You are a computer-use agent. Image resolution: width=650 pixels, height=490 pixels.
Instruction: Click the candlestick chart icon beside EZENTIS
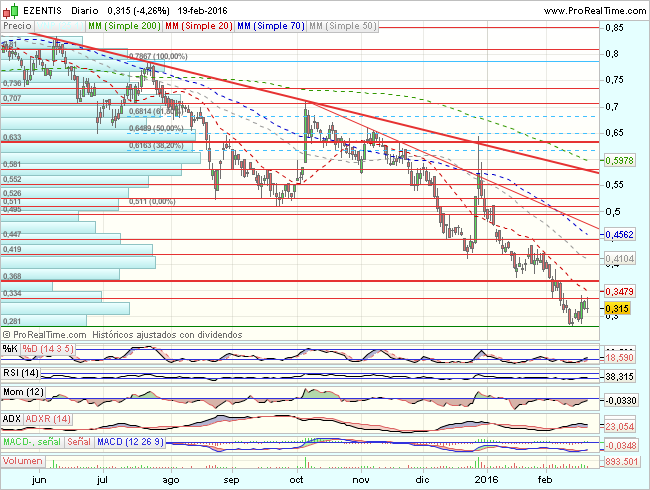pyautogui.click(x=11, y=10)
